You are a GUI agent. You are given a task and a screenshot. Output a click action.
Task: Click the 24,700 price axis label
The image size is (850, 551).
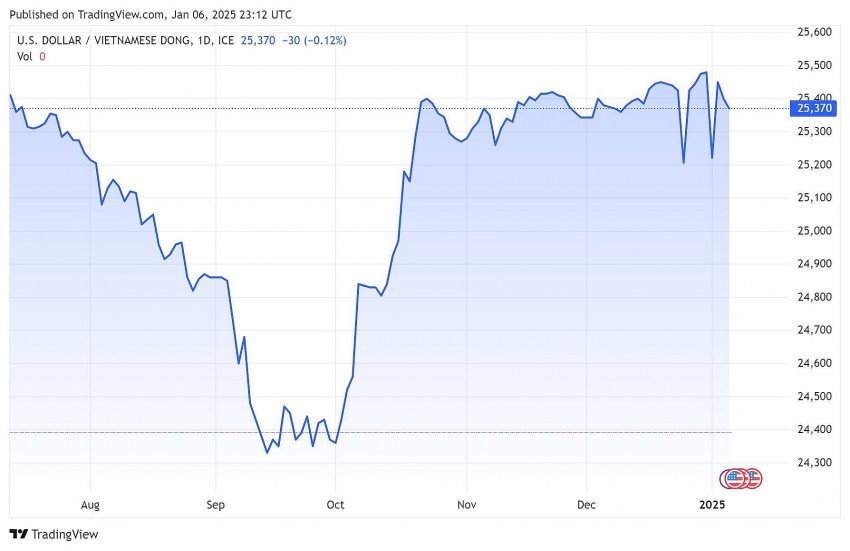point(812,330)
